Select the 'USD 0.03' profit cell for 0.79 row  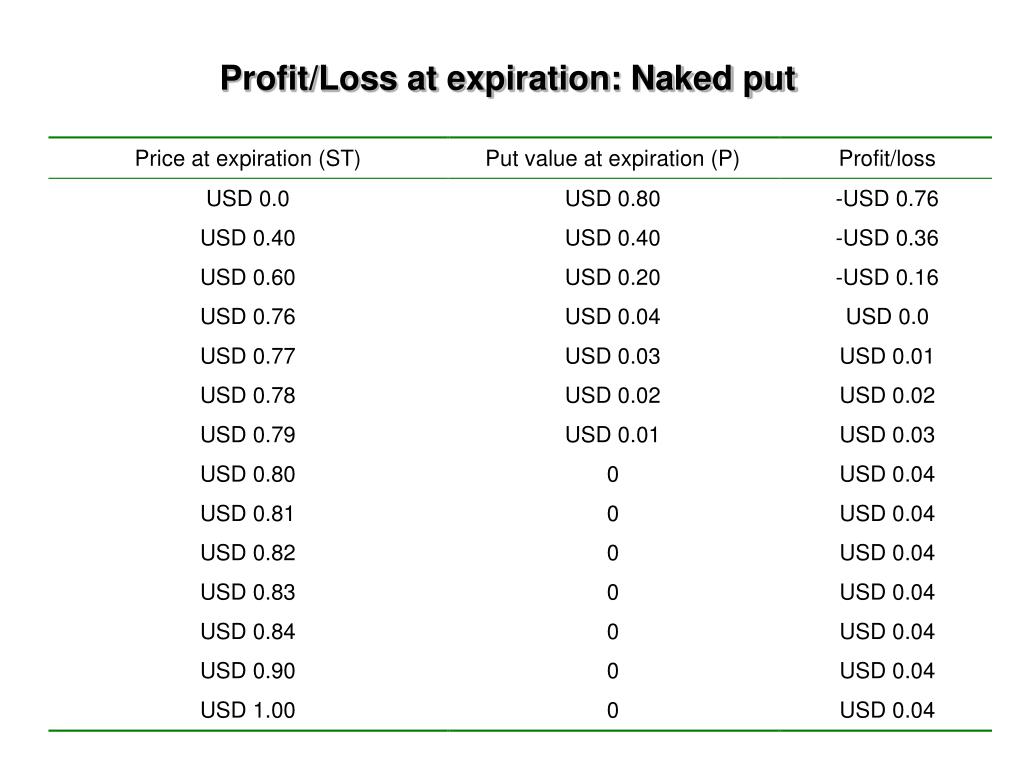click(x=887, y=435)
